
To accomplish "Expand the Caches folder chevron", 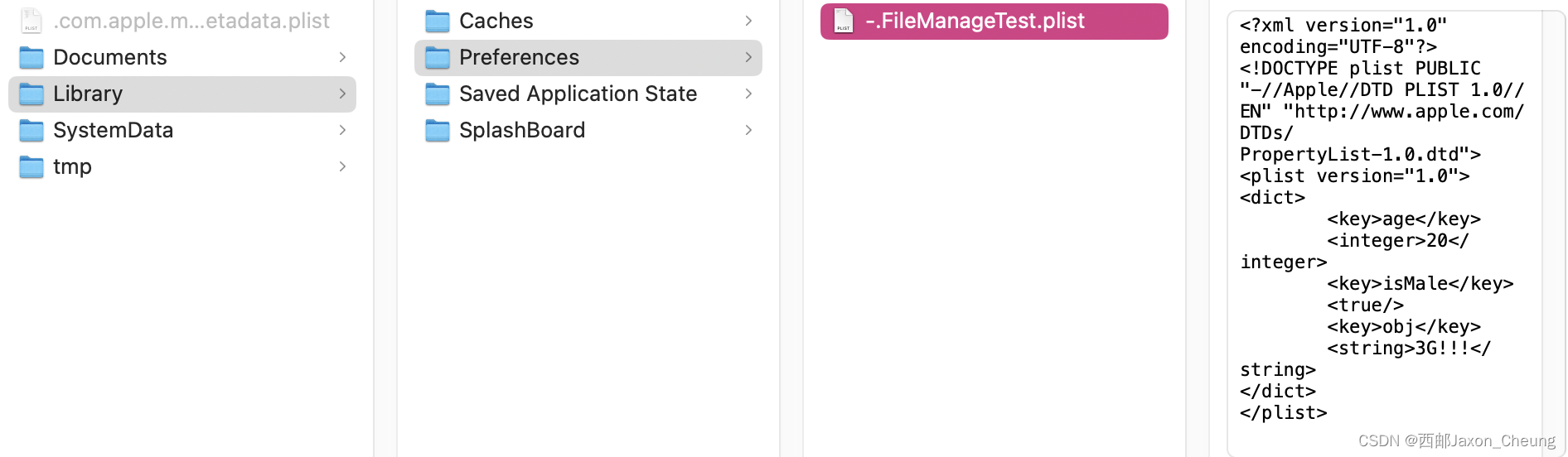I will tap(748, 21).
